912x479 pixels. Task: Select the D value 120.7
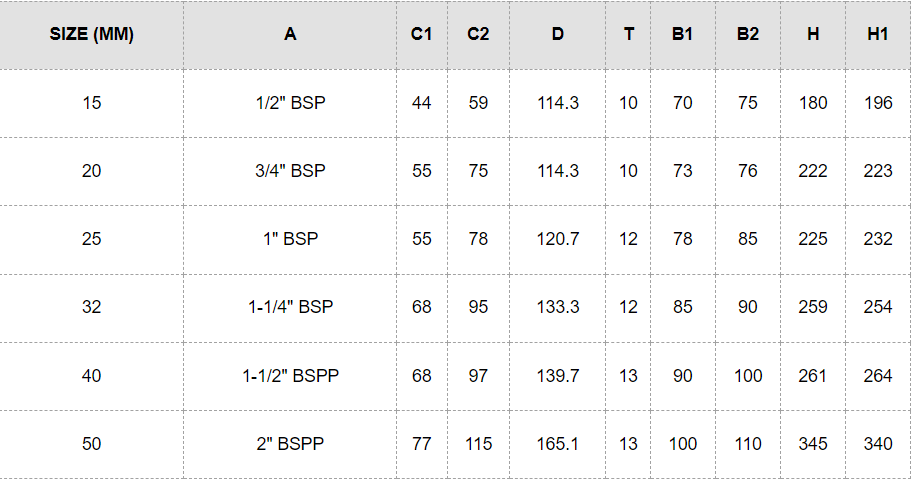coord(558,239)
